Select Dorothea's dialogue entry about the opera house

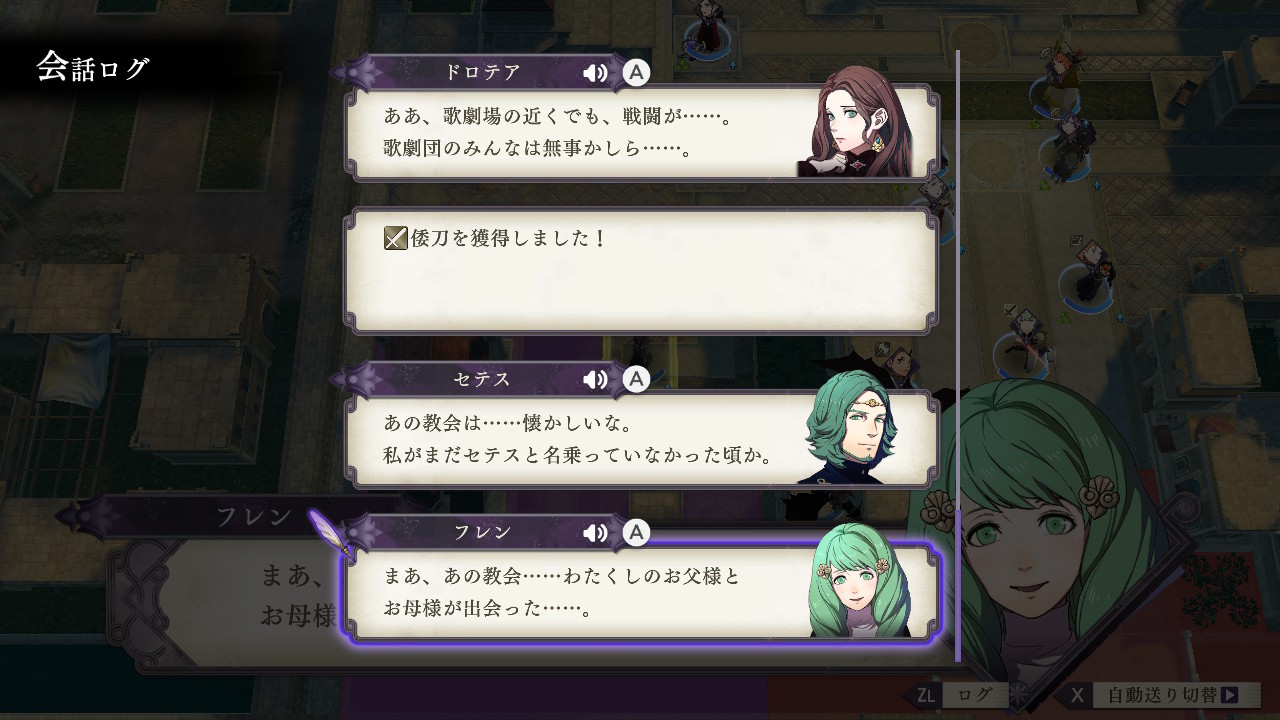click(642, 132)
